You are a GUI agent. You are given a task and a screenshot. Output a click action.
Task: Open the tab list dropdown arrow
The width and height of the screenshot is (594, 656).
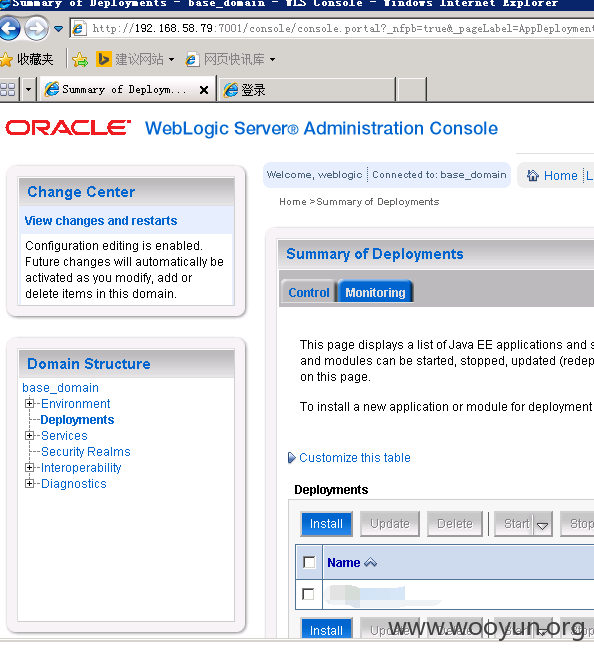pyautogui.click(x=28, y=90)
